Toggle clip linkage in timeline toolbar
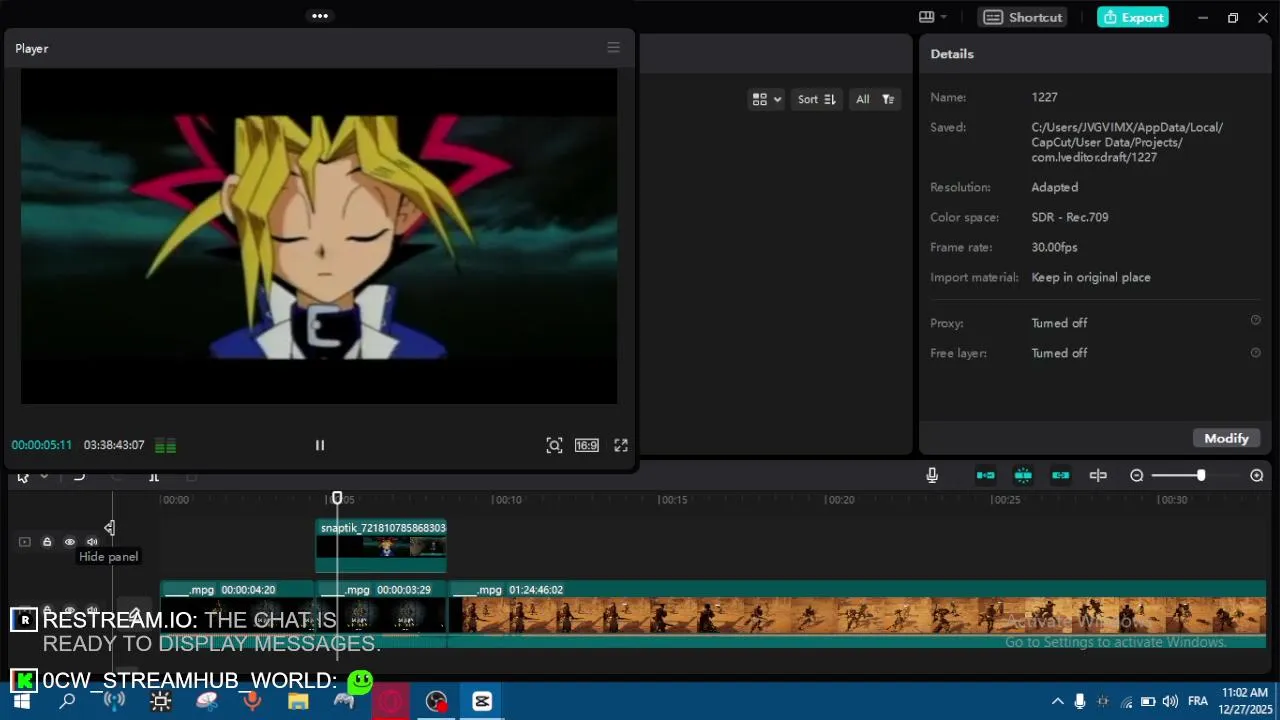The width and height of the screenshot is (1280, 720). pyautogui.click(x=1061, y=475)
